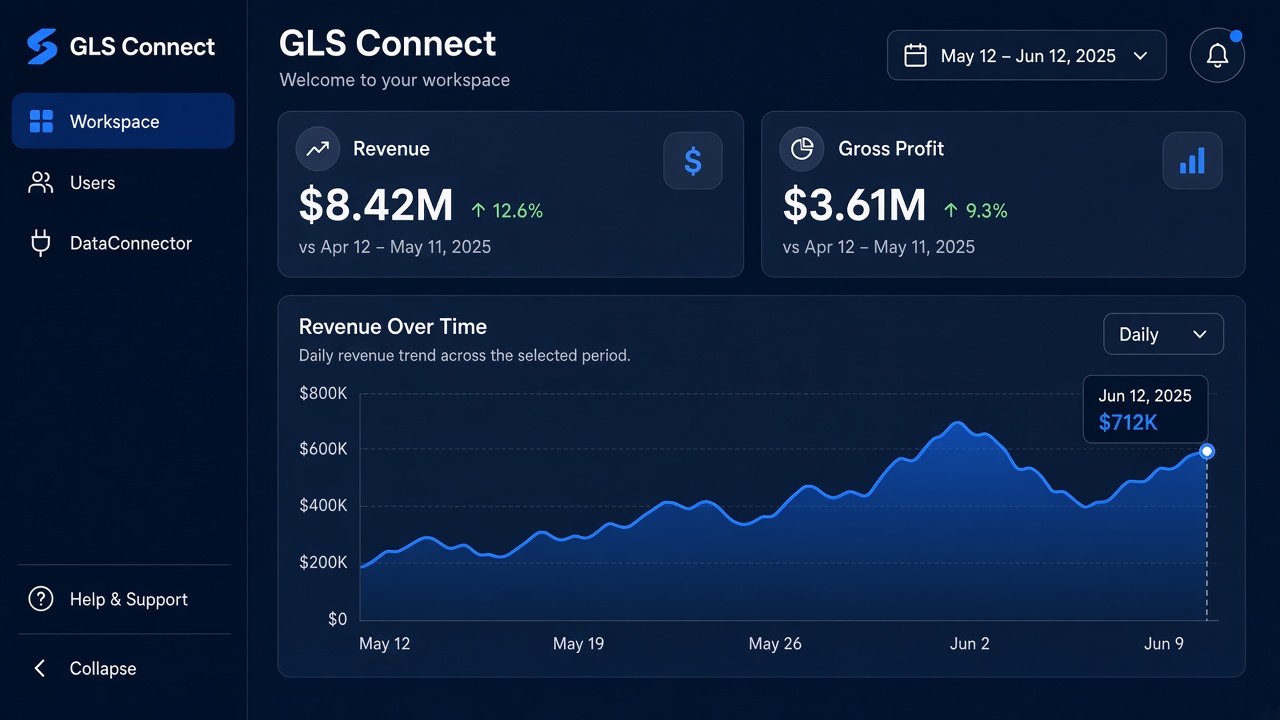This screenshot has height=720, width=1280.
Task: Click the $712K tooltip value
Action: coord(1128,422)
